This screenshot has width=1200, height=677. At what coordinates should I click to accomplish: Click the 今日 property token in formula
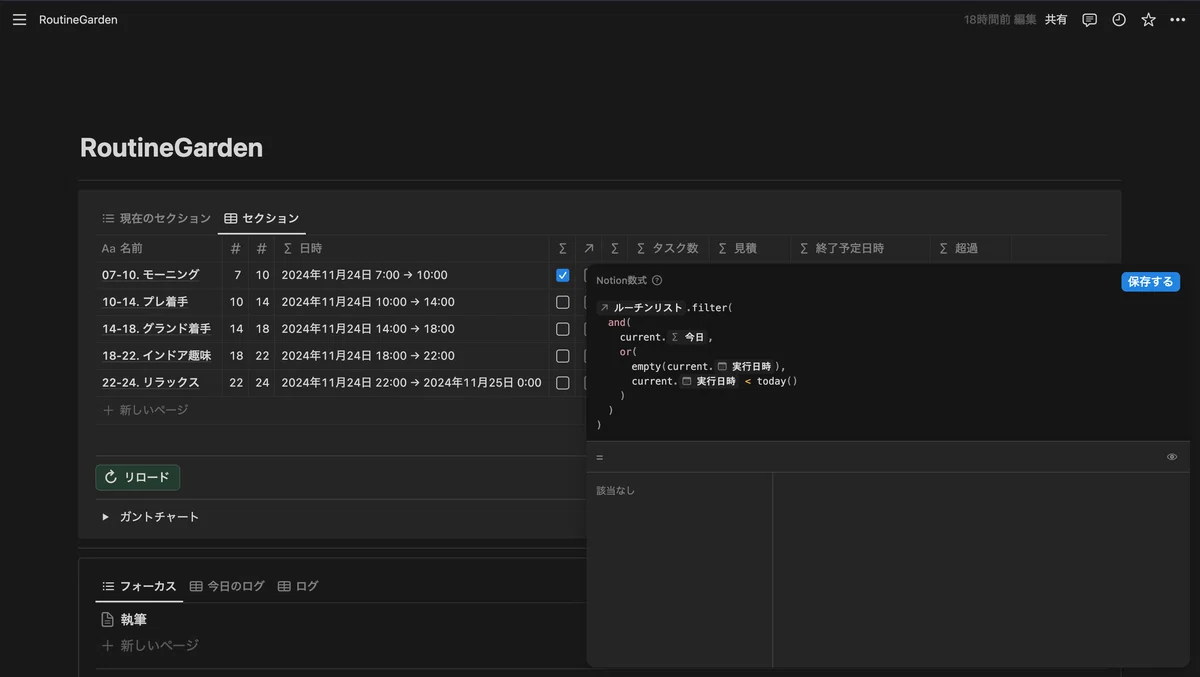coord(689,337)
